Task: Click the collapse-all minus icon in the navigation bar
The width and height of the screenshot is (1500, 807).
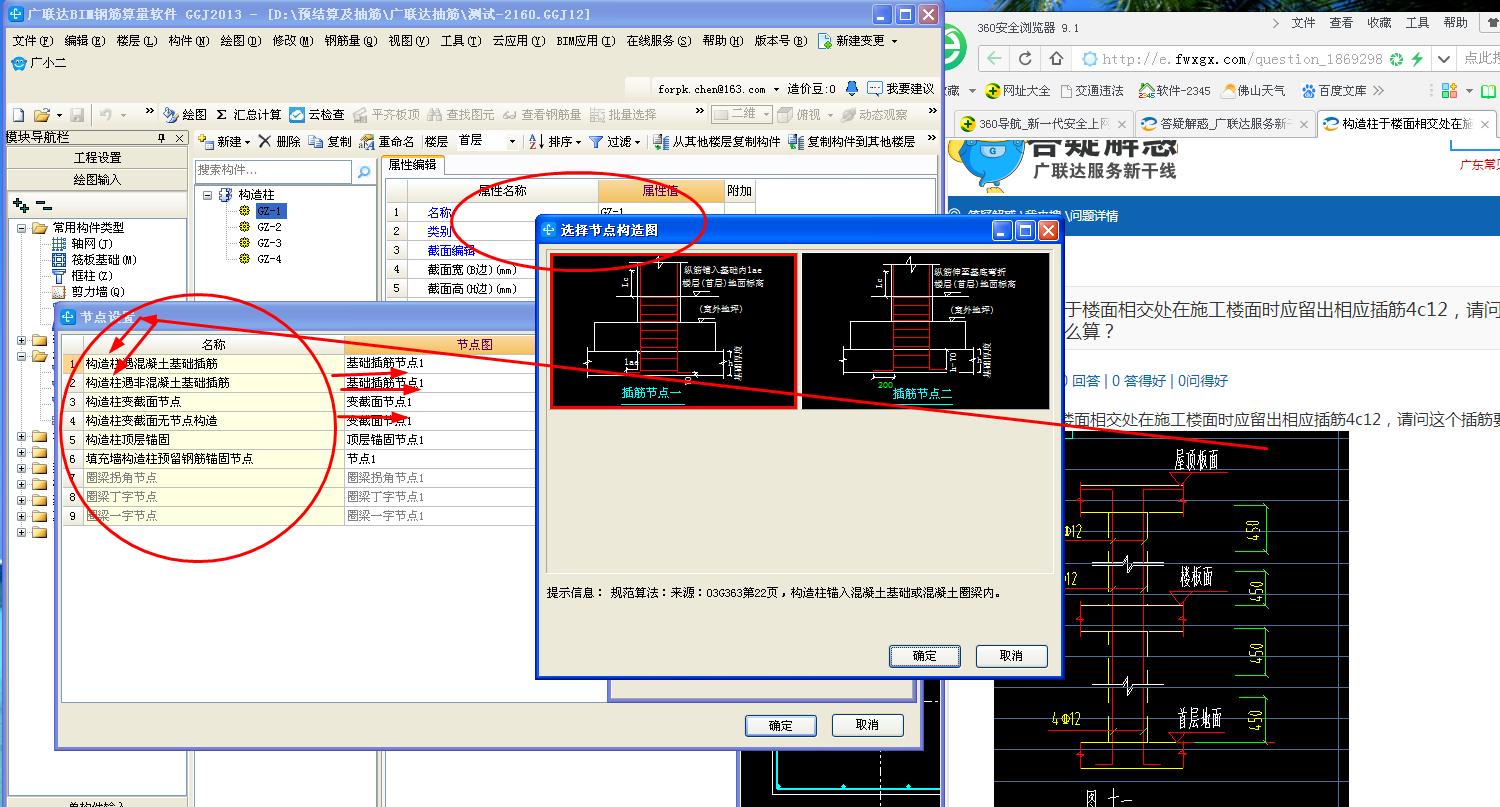Action: (x=43, y=205)
